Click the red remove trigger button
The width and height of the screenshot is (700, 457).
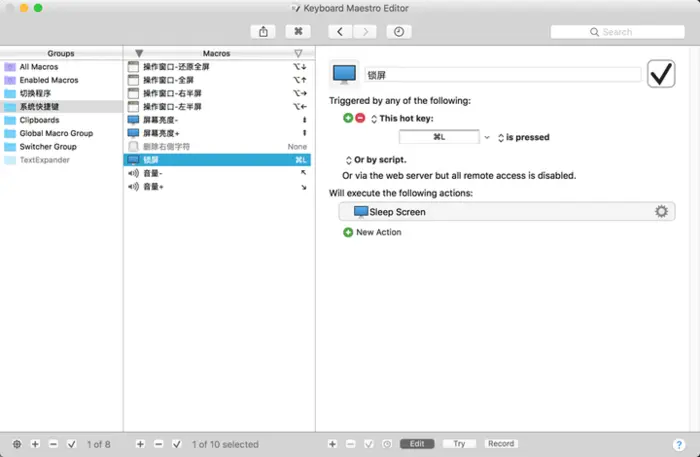(360, 118)
